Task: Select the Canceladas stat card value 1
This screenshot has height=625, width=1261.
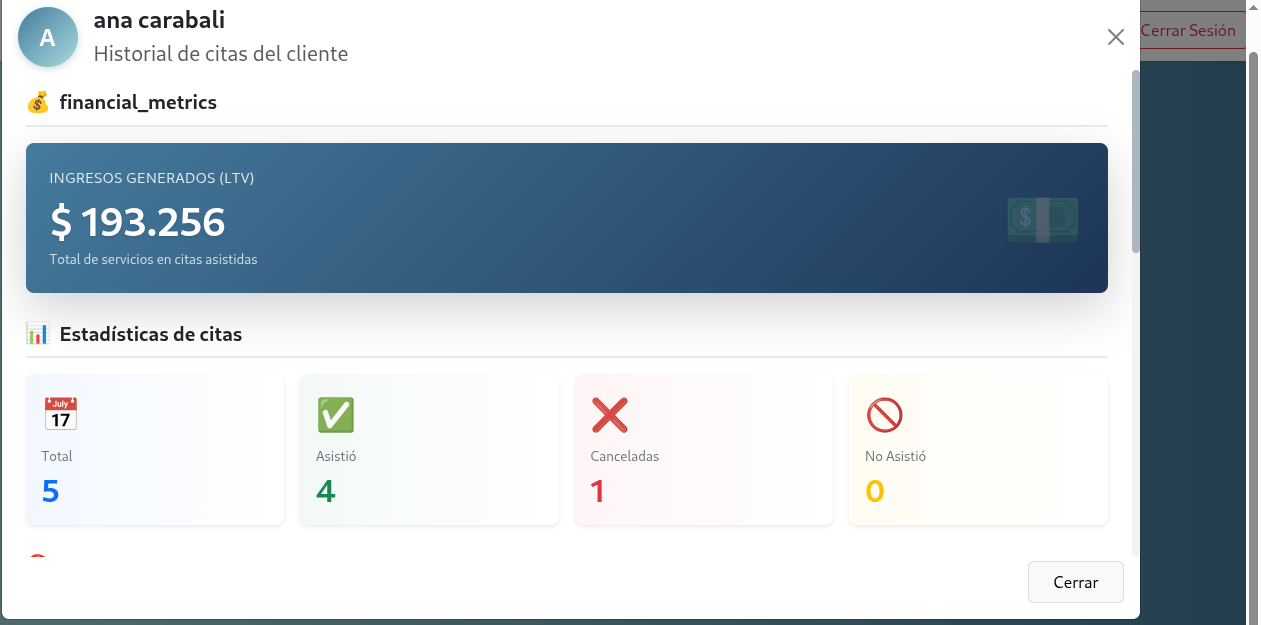Action: 598,492
